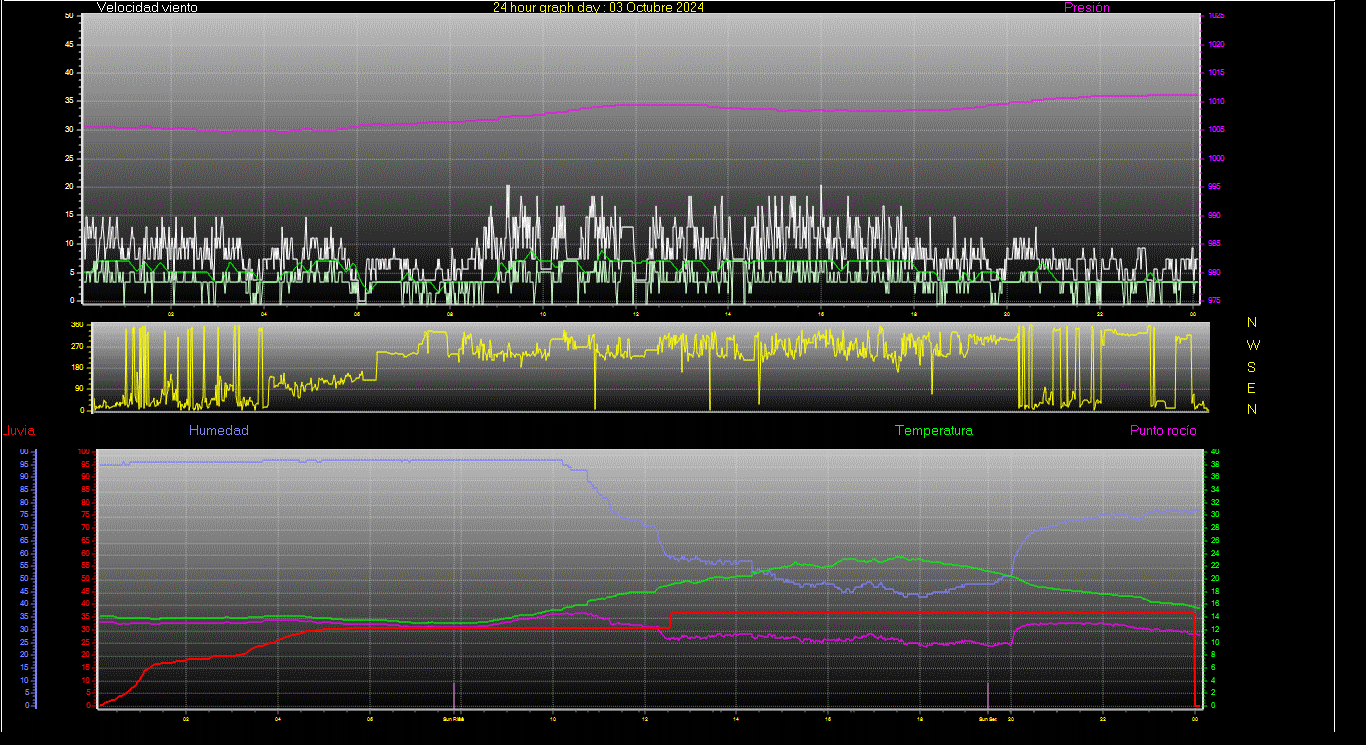Click hour 14 on the humidity chart time axis
1366x745 pixels.
pos(736,718)
